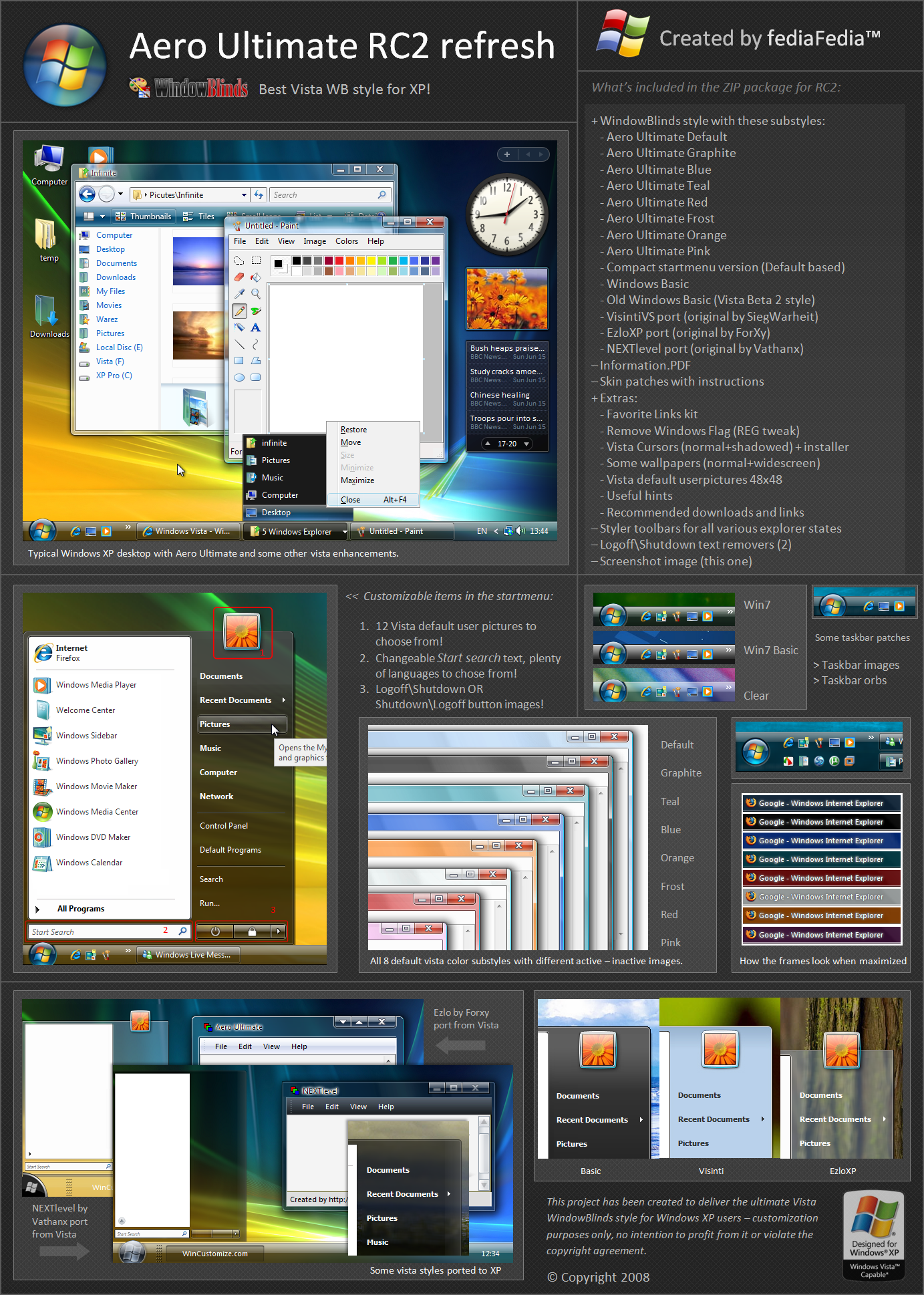Viewport: 924px width, 1295px height.
Task: Select the rectangular Select tool in Paint
Action: pyautogui.click(x=256, y=260)
